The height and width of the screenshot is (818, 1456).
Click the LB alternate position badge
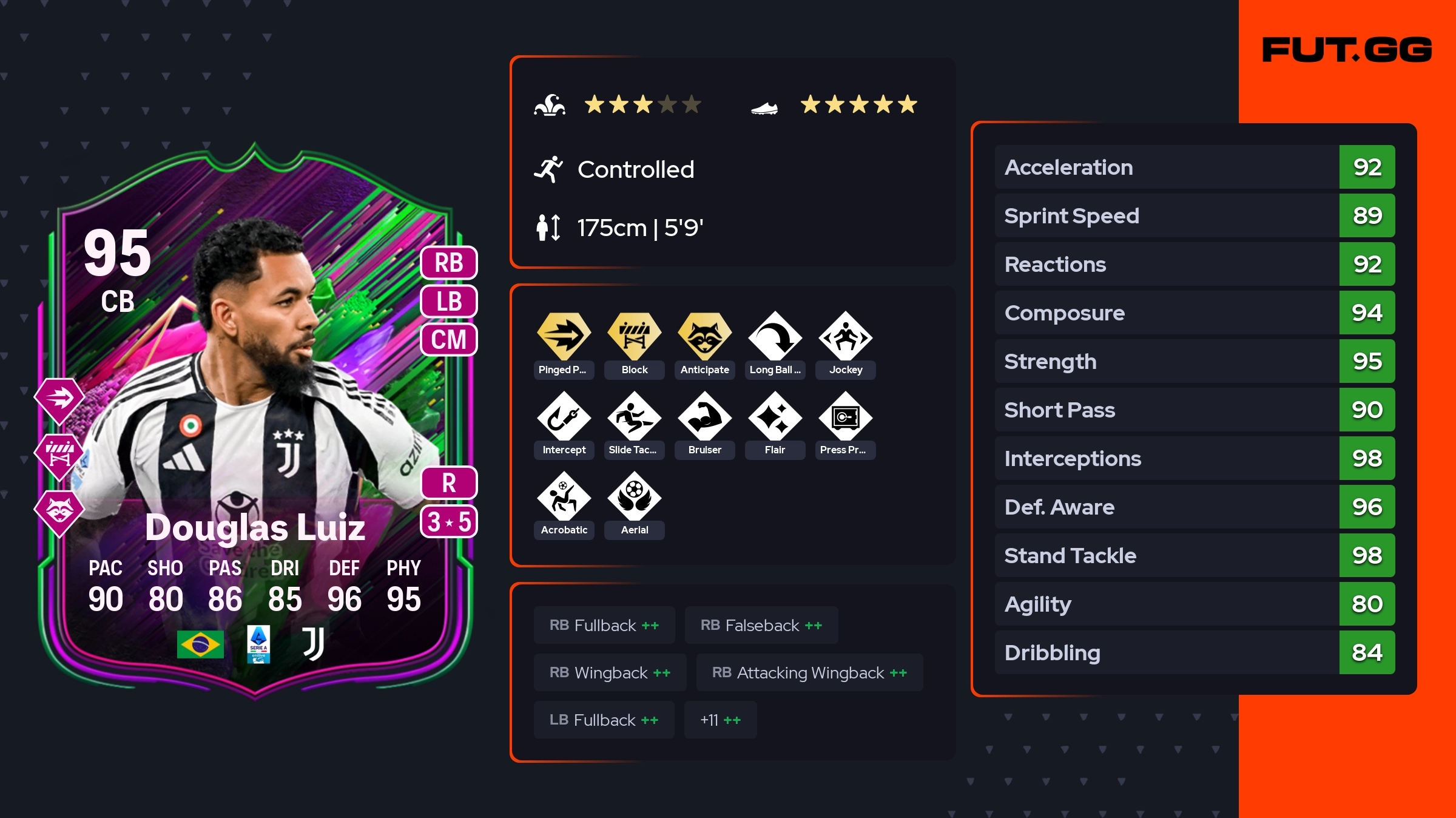pyautogui.click(x=449, y=301)
